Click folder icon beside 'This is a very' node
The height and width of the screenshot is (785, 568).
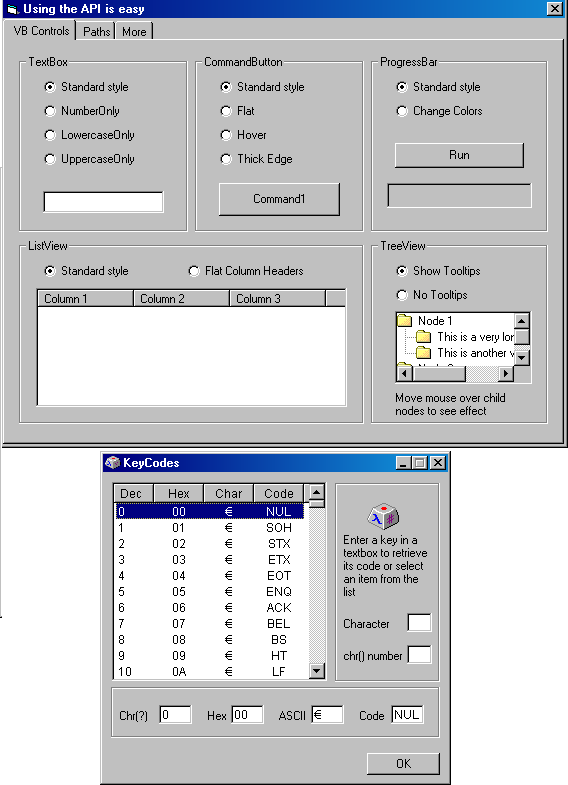(423, 336)
